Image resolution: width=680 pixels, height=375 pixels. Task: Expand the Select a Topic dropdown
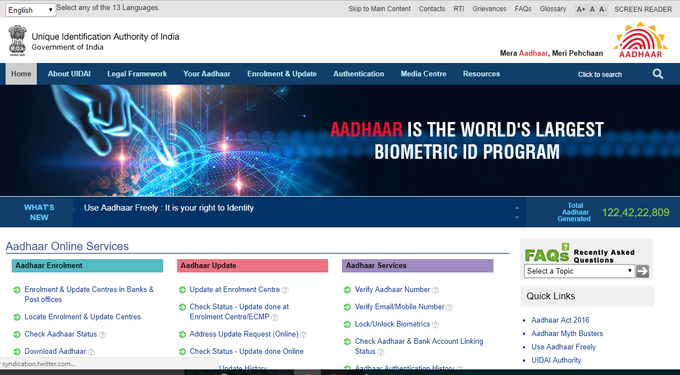coord(580,271)
